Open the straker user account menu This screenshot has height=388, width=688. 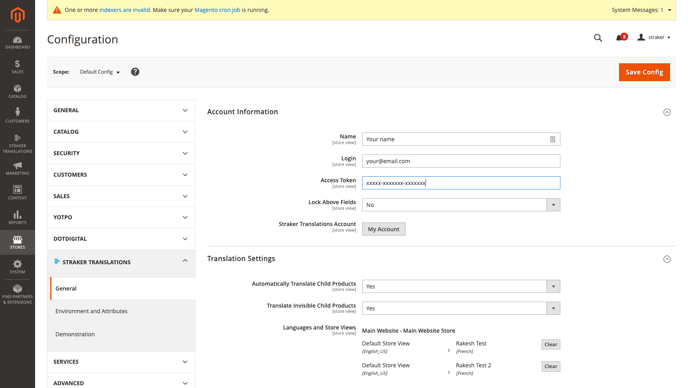click(x=654, y=37)
